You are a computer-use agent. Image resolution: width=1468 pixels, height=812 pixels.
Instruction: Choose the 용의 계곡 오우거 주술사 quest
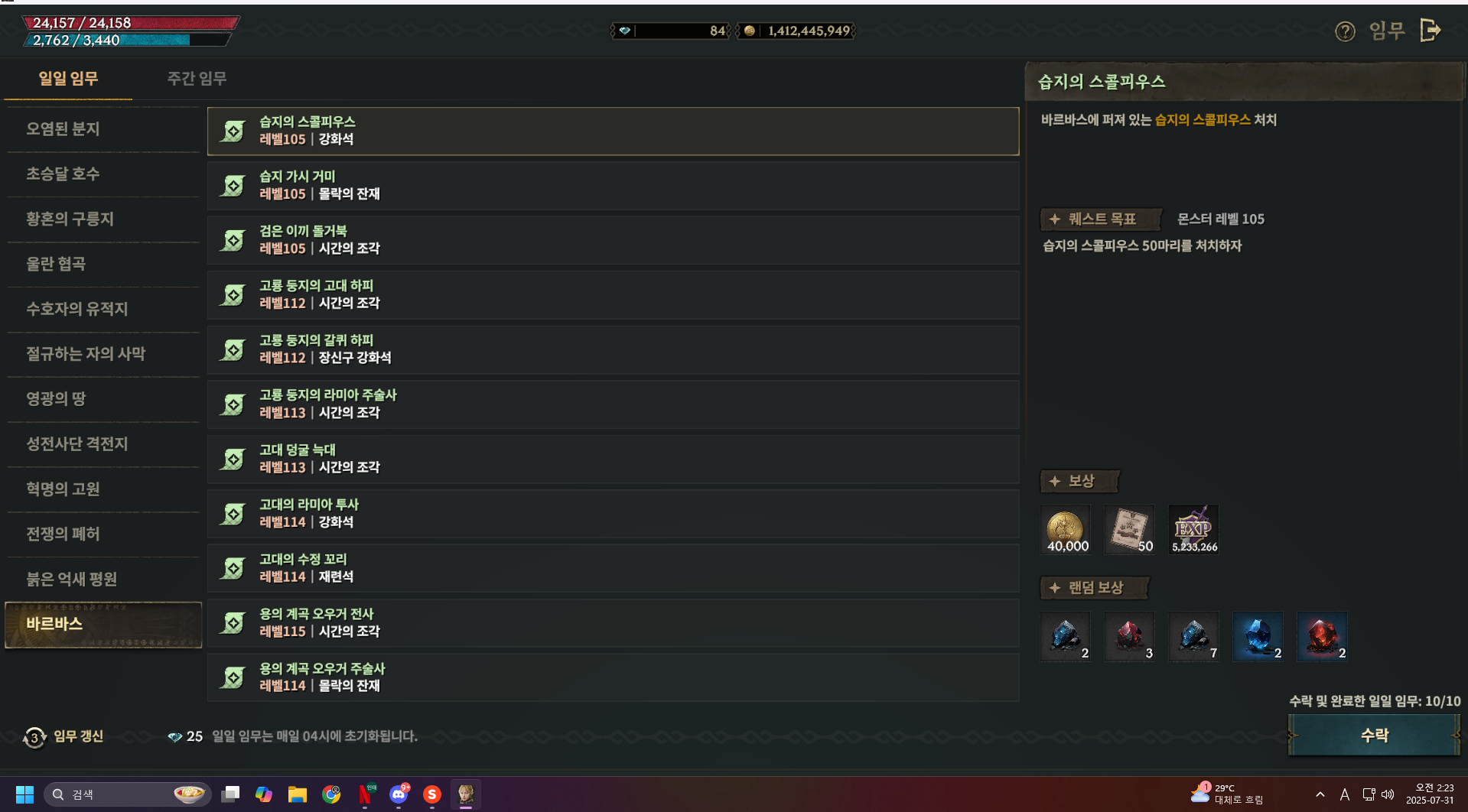(x=613, y=677)
